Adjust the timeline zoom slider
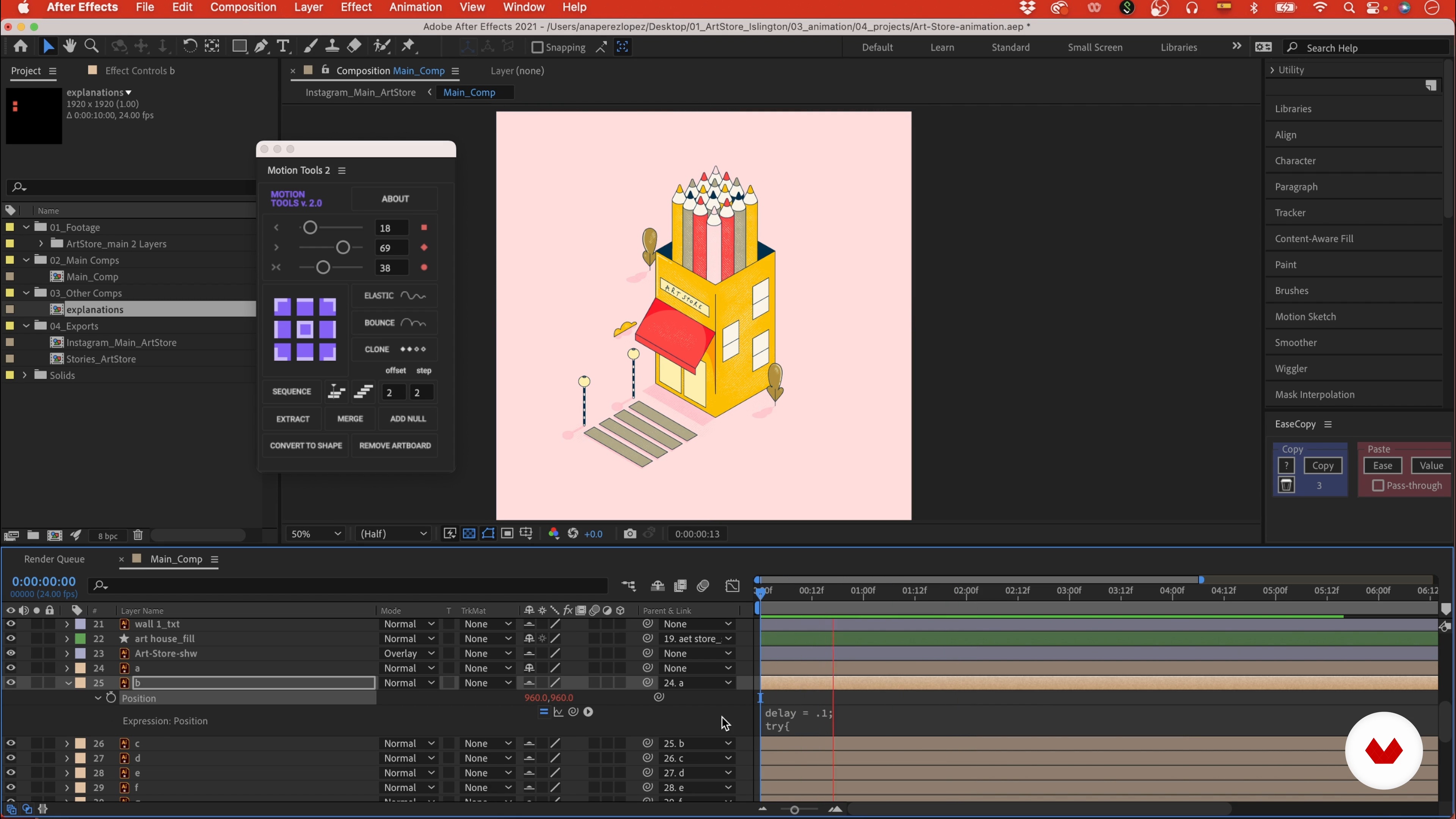 point(794,810)
